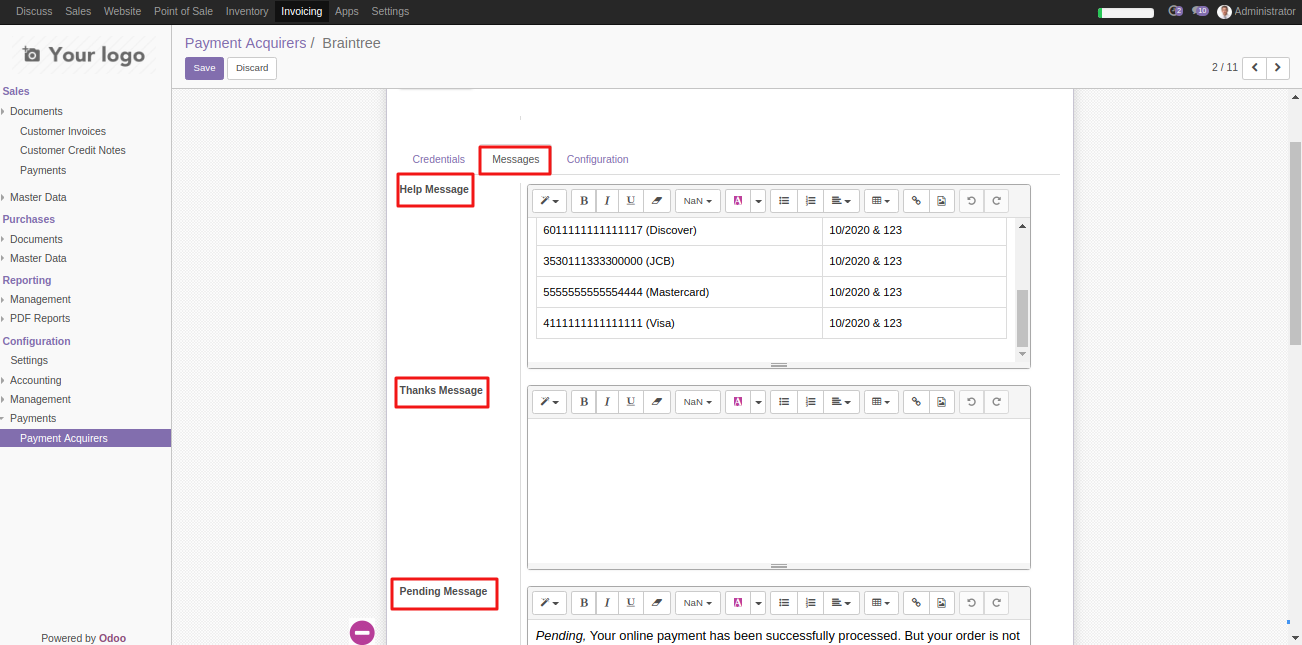The width and height of the screenshot is (1302, 645).
Task: Open the text alignment dropdown in Thanks Message
Action: [x=841, y=401]
